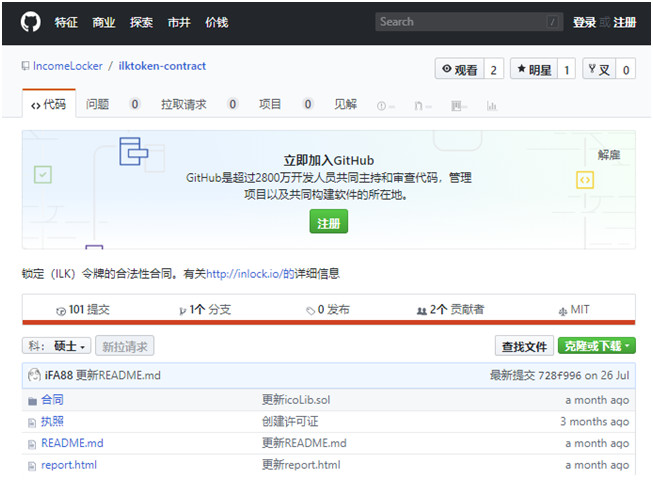
Task: Open the 执照 file
Action: [x=52, y=421]
